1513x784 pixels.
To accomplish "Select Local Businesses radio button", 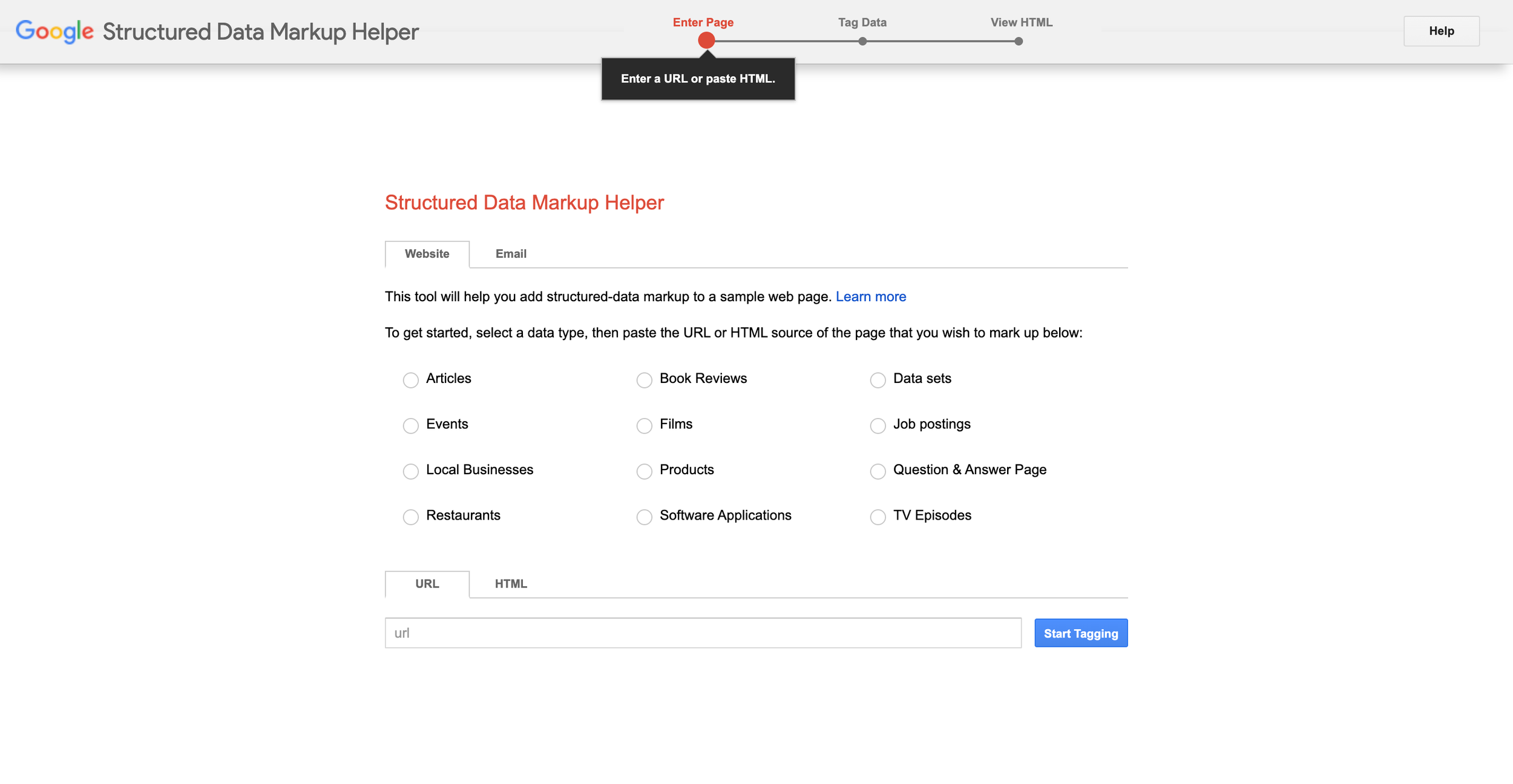I will coord(411,471).
